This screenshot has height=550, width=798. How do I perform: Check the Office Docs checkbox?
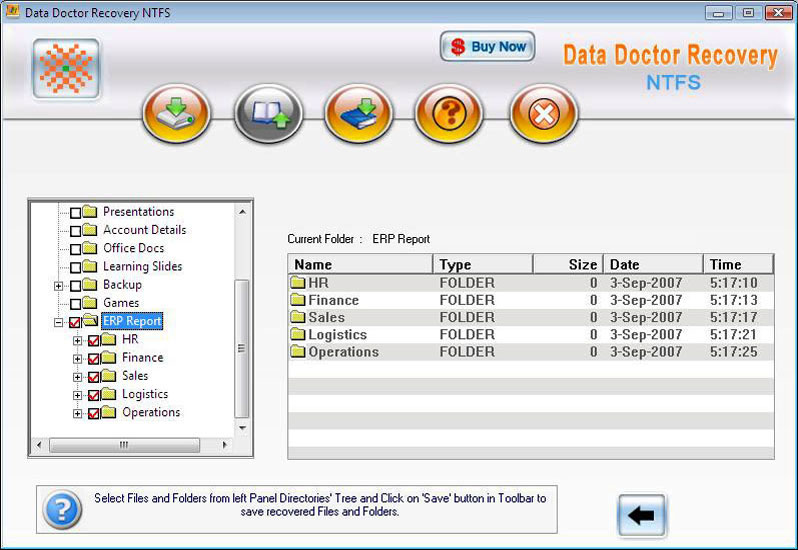[x=75, y=249]
